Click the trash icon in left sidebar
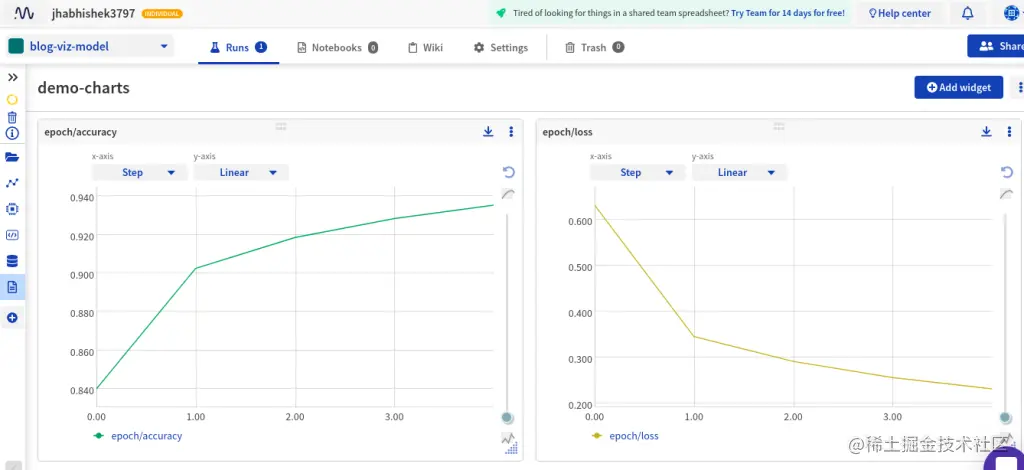 12,118
